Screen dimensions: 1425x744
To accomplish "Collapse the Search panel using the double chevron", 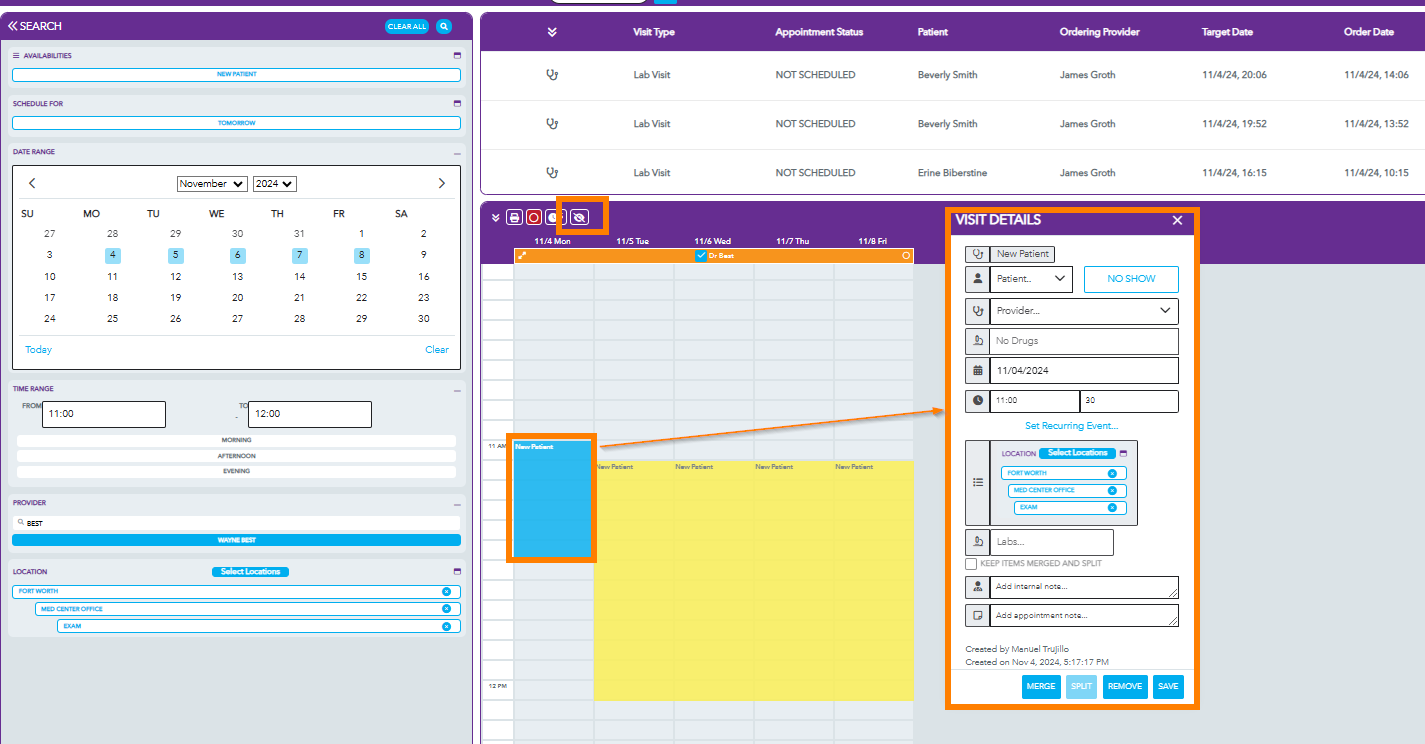I will [13, 26].
